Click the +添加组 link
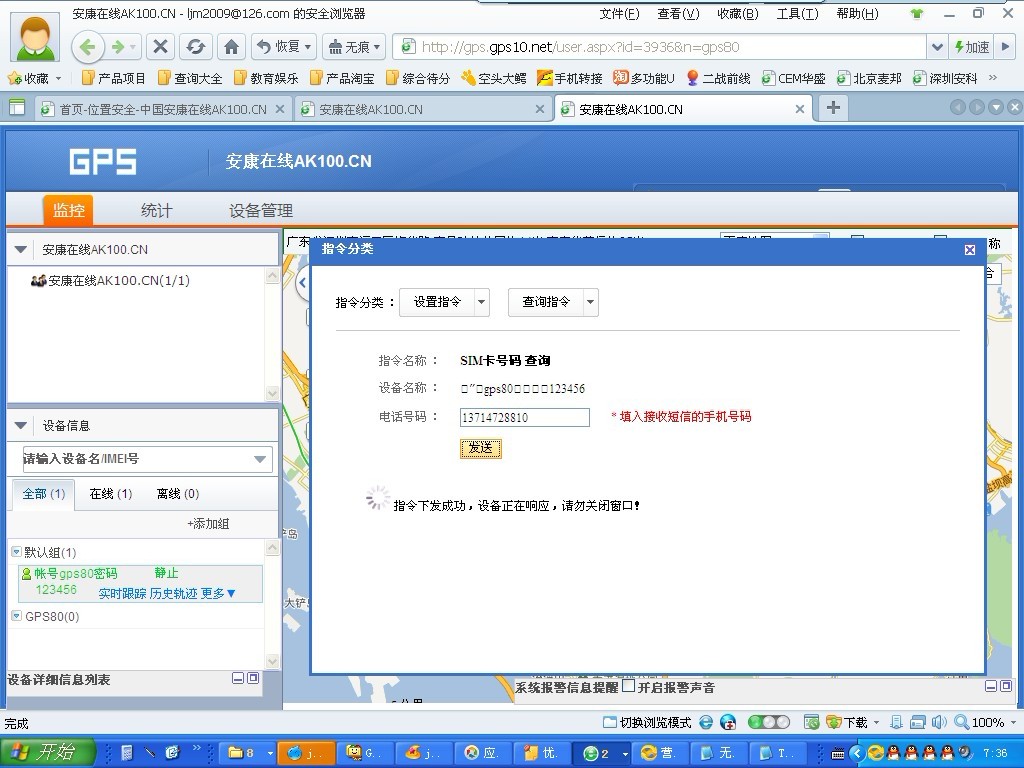The width and height of the screenshot is (1024, 768). pyautogui.click(x=208, y=524)
